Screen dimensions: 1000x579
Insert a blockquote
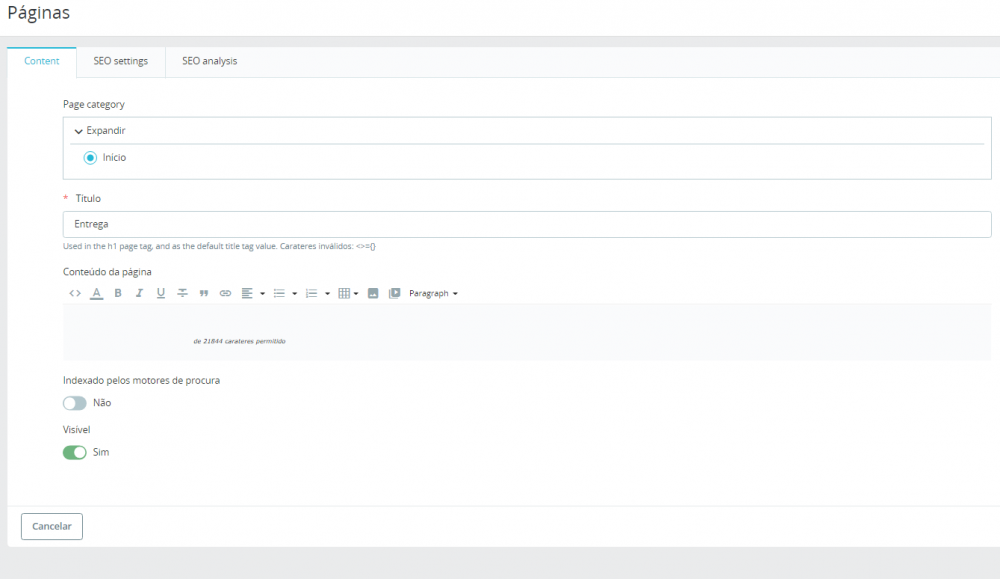pos(202,292)
